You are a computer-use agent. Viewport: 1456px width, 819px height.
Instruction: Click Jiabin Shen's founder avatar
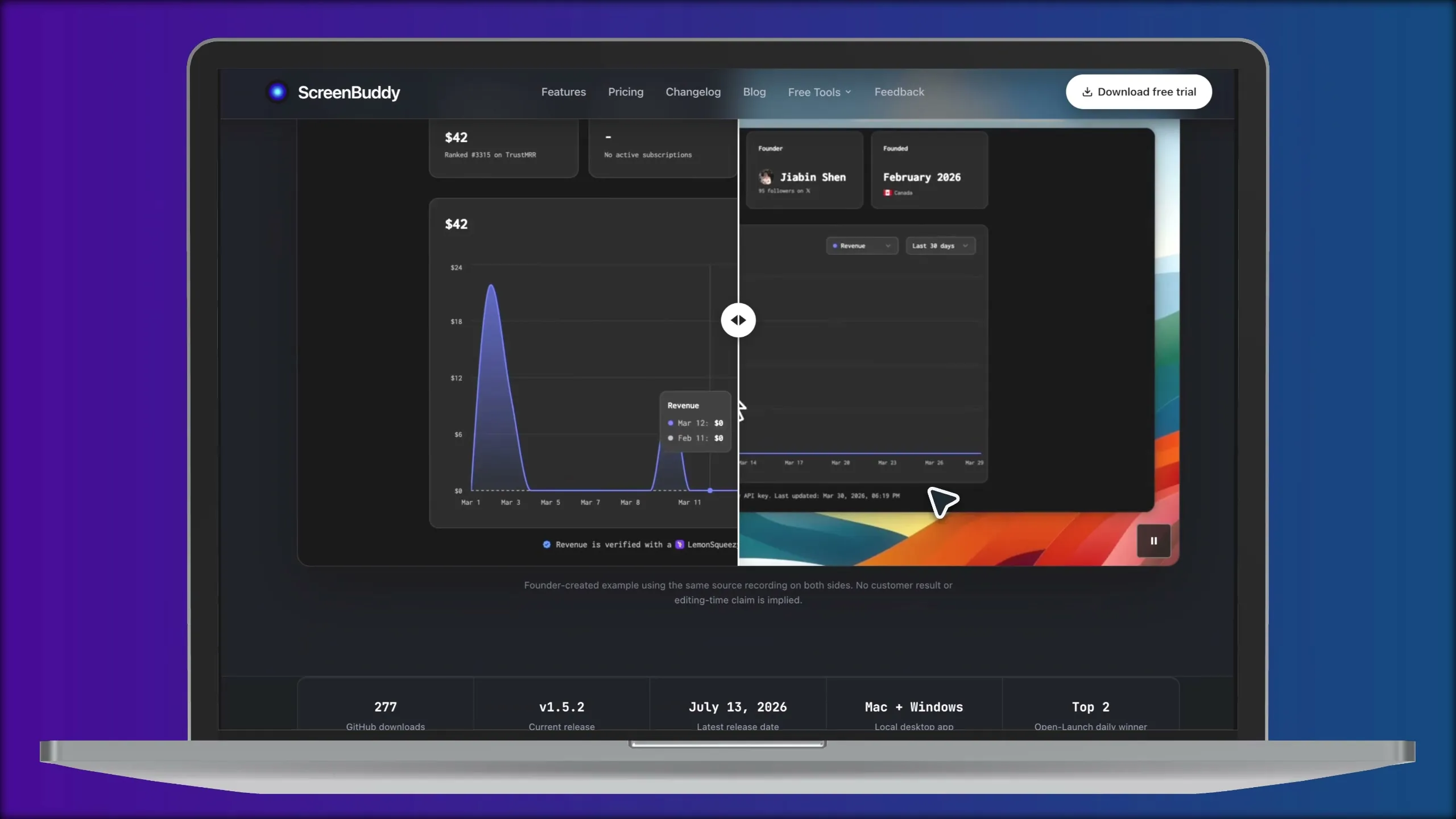click(x=766, y=177)
